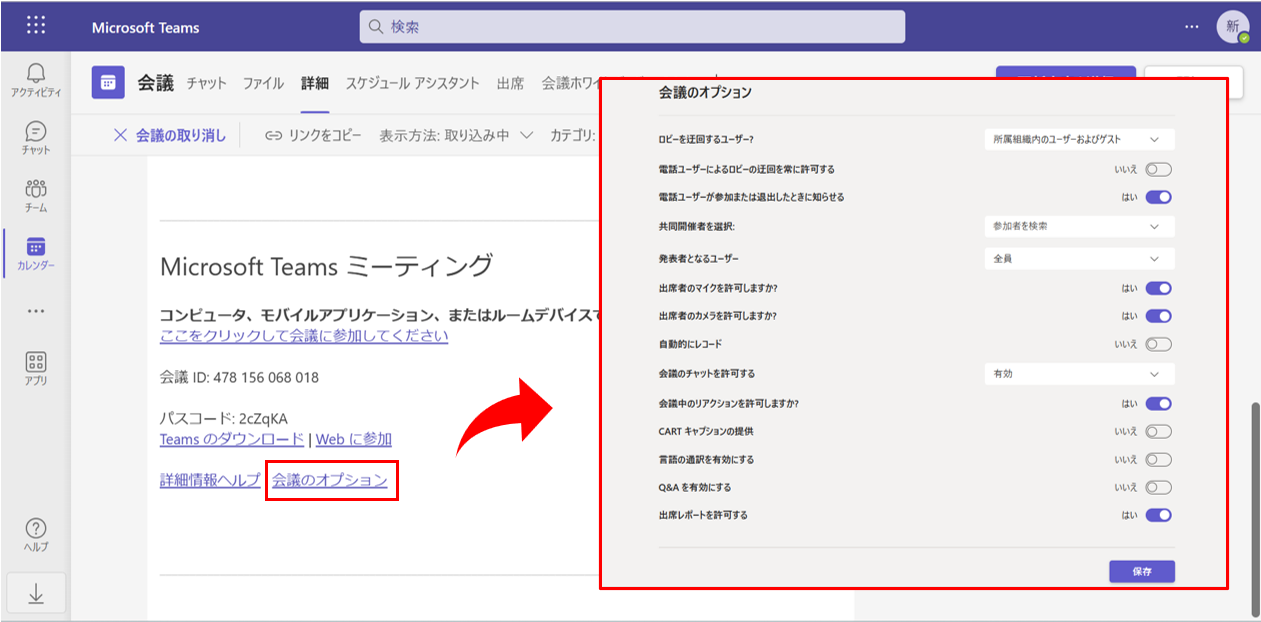The image size is (1261, 622).
Task: Open Calendar (カレンダー) in the sidebar
Action: 36,254
